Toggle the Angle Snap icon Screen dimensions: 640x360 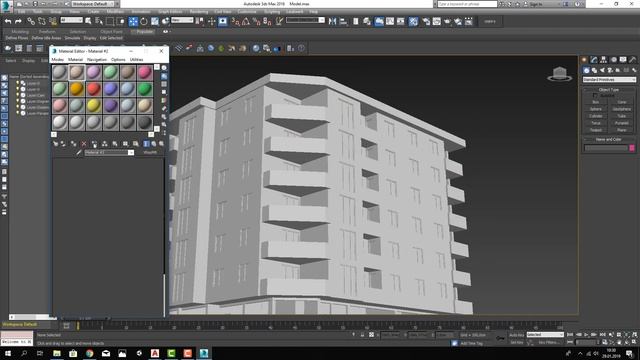[x=246, y=21]
